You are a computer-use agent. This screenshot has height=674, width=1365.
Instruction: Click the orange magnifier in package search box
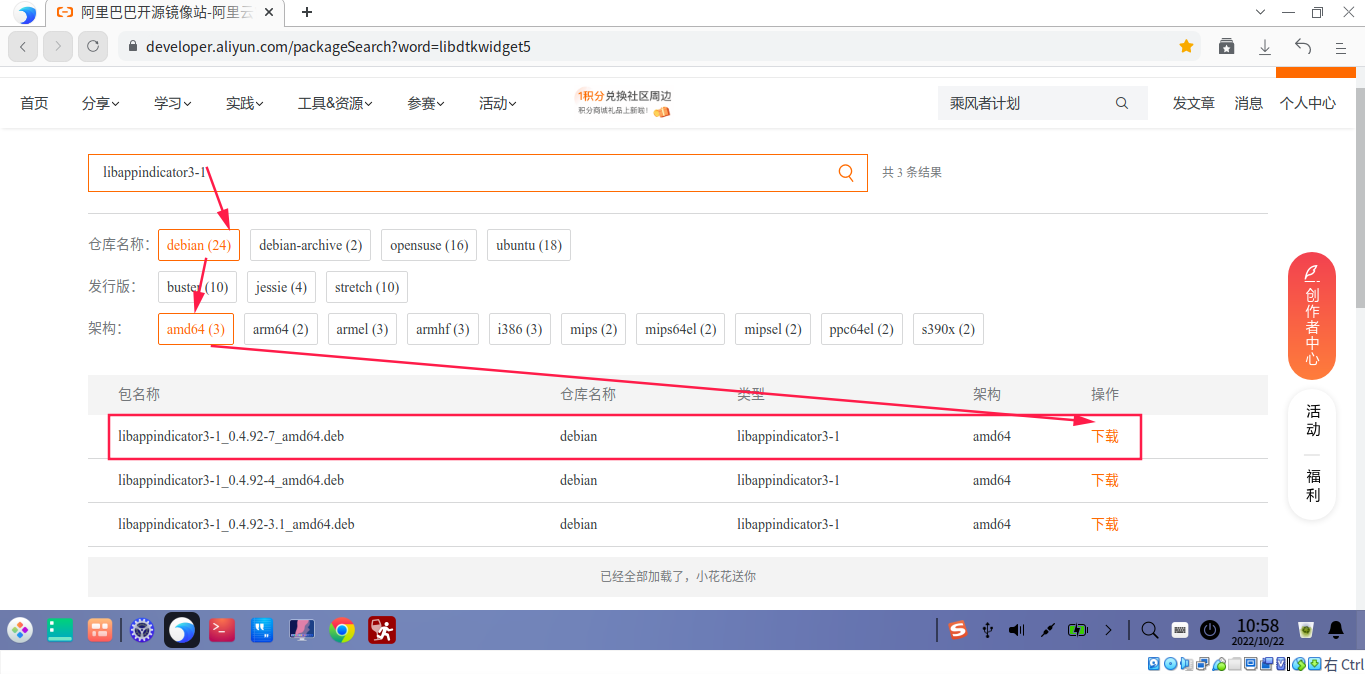coord(846,172)
